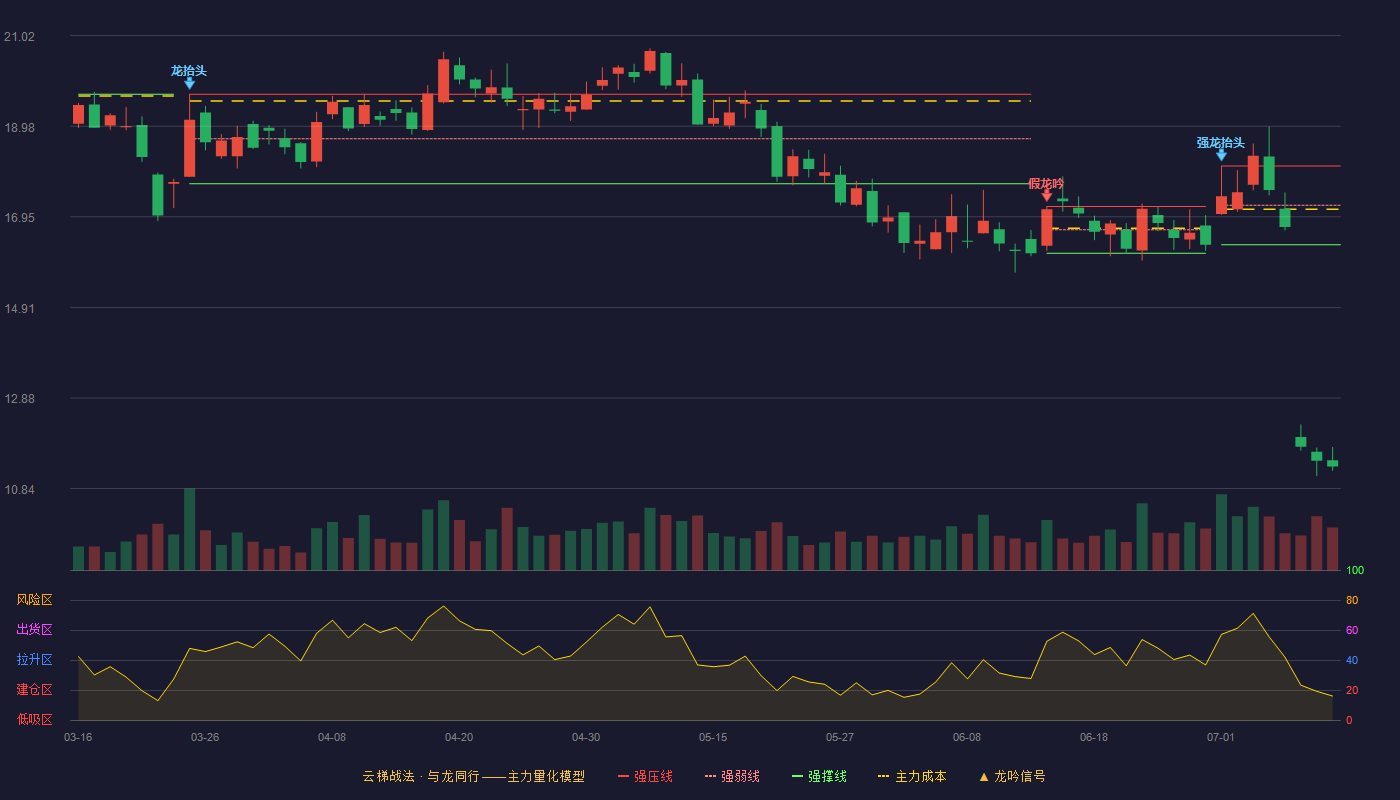Toggle the 龙吟信号 legend entry
This screenshot has width=1400, height=800.
coord(1012,776)
